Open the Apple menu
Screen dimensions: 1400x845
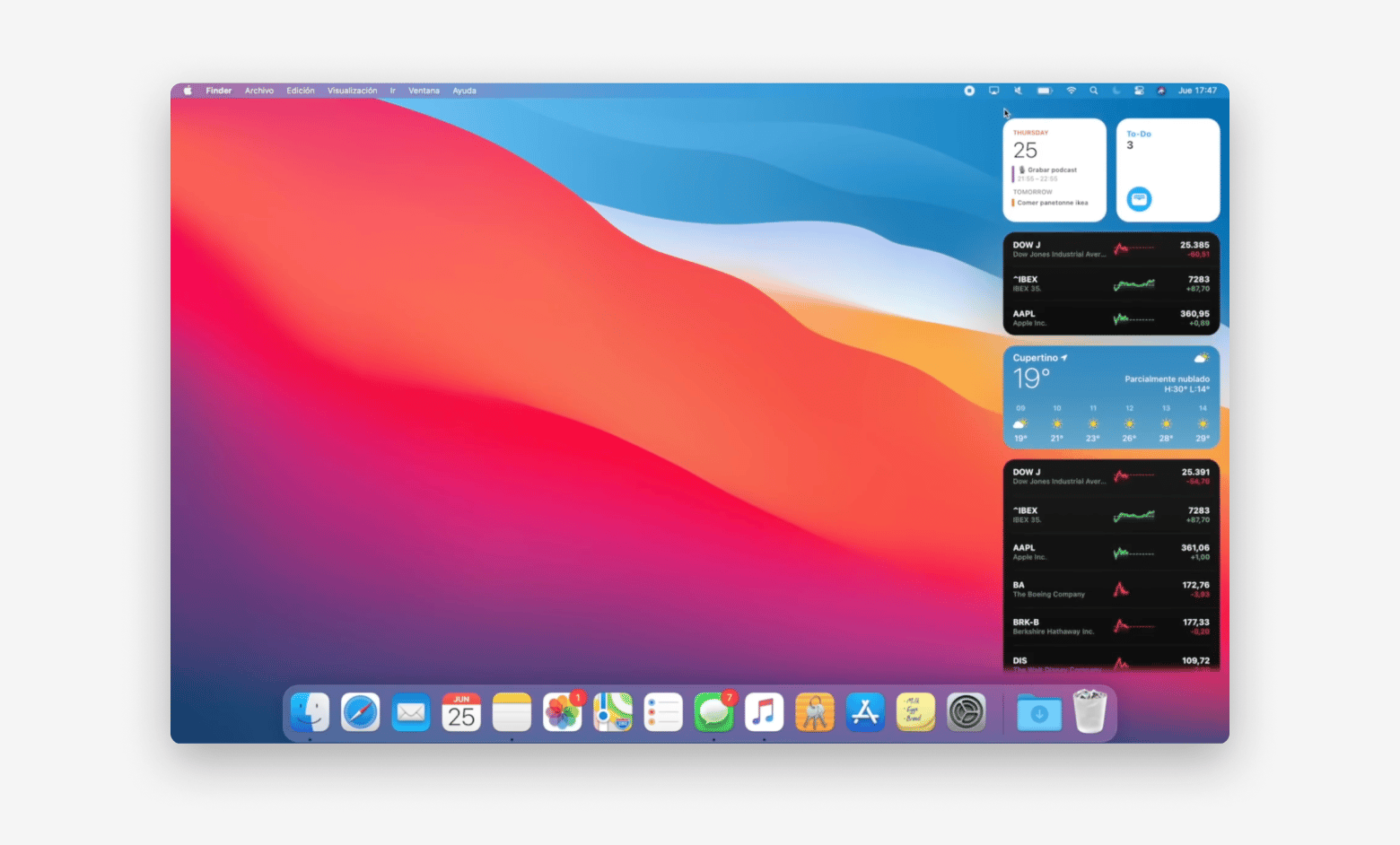click(188, 91)
